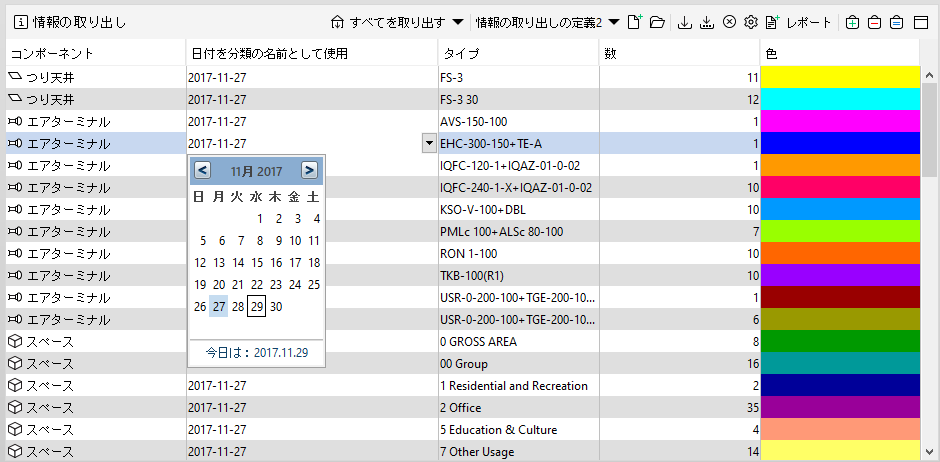Click the date cell in the FS-3 30 row
940x462 pixels.
[x=312, y=99]
